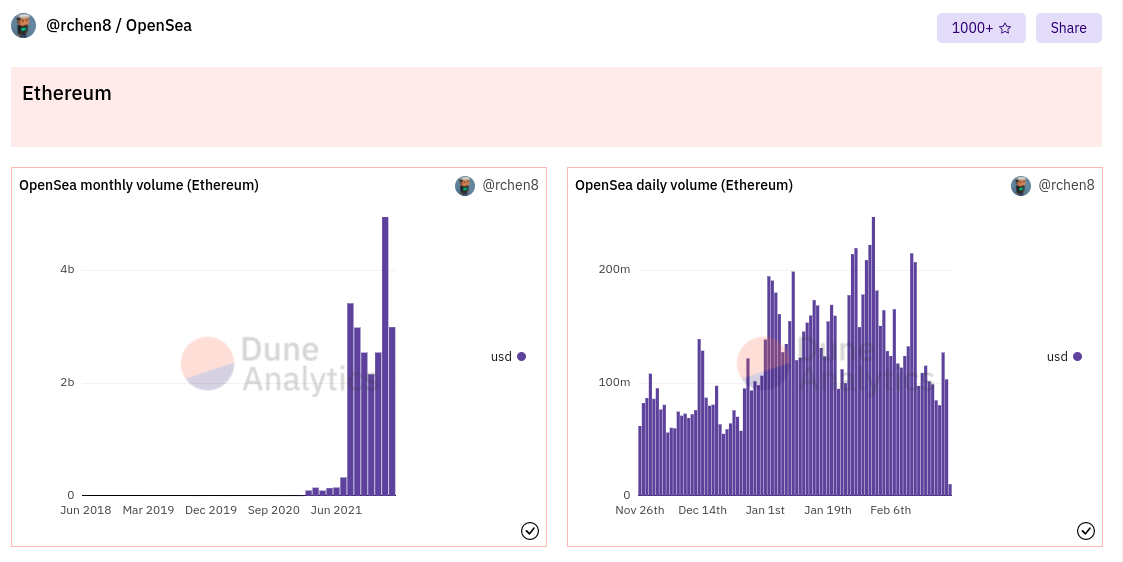Screen dimensions: 1123x562
Task: Click the Jan 1st axis label
Action: (765, 510)
